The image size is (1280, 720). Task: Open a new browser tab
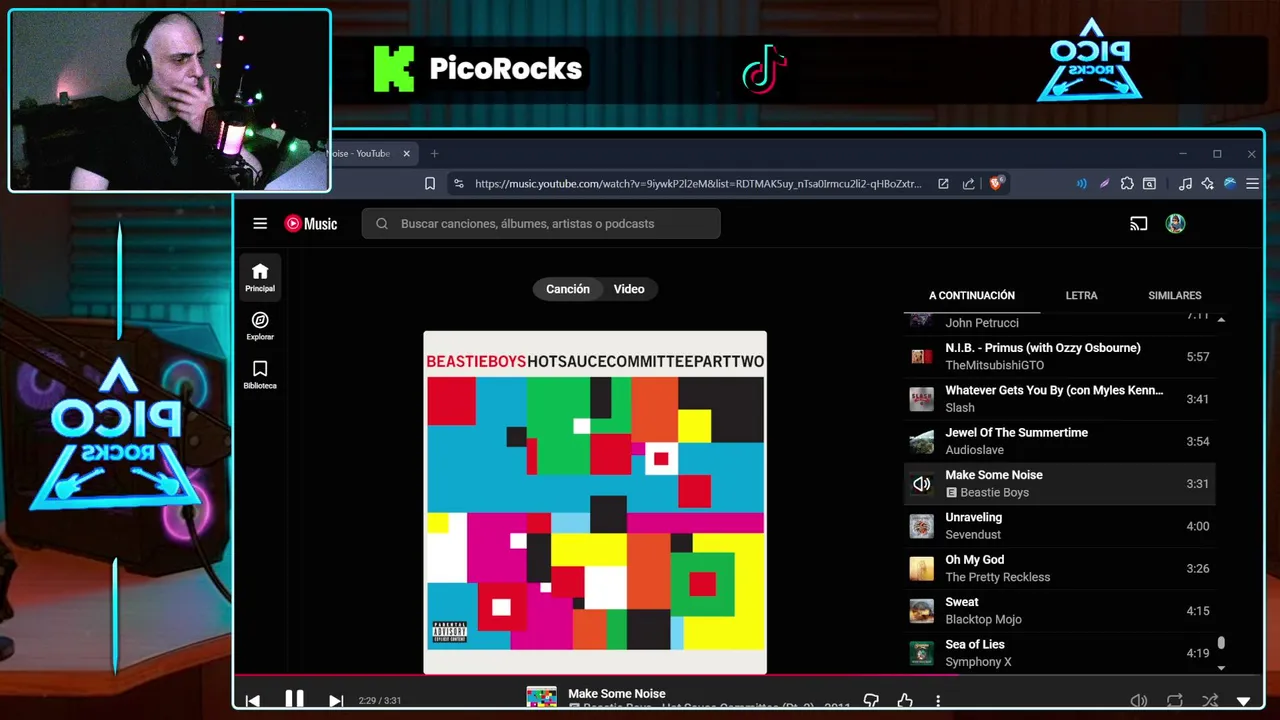coord(434,154)
